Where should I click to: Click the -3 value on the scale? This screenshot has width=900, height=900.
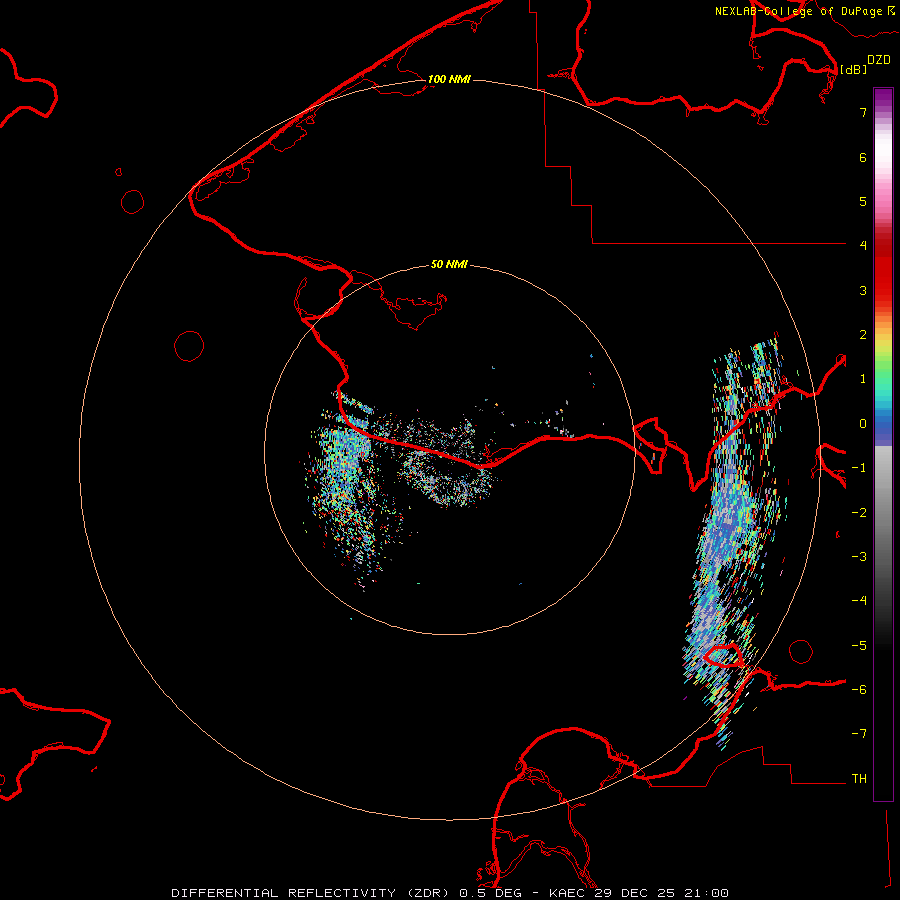point(859,556)
